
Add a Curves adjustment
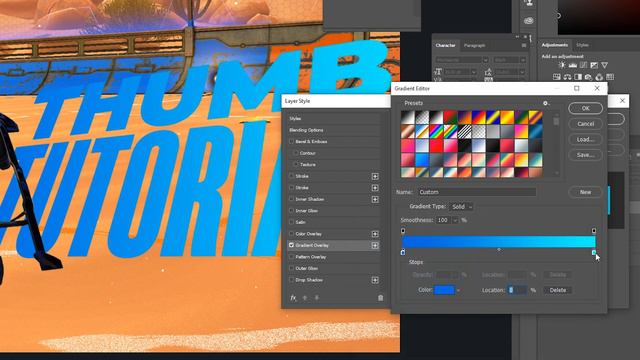[583, 65]
